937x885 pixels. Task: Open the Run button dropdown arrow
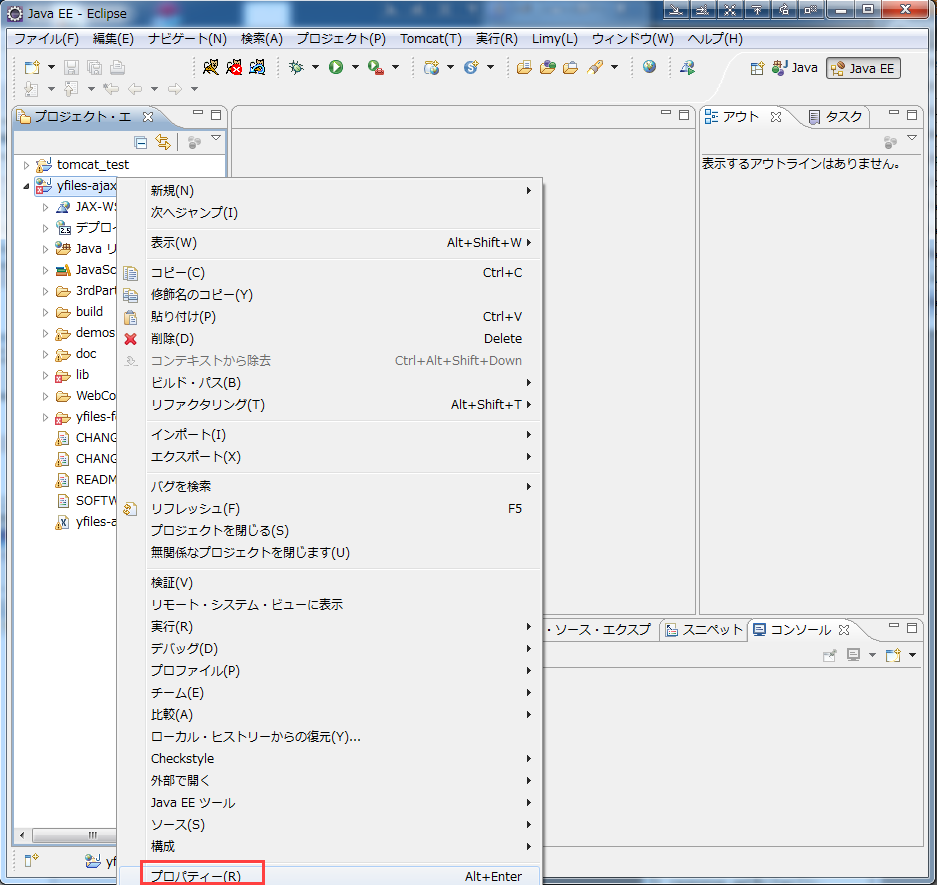pyautogui.click(x=355, y=67)
